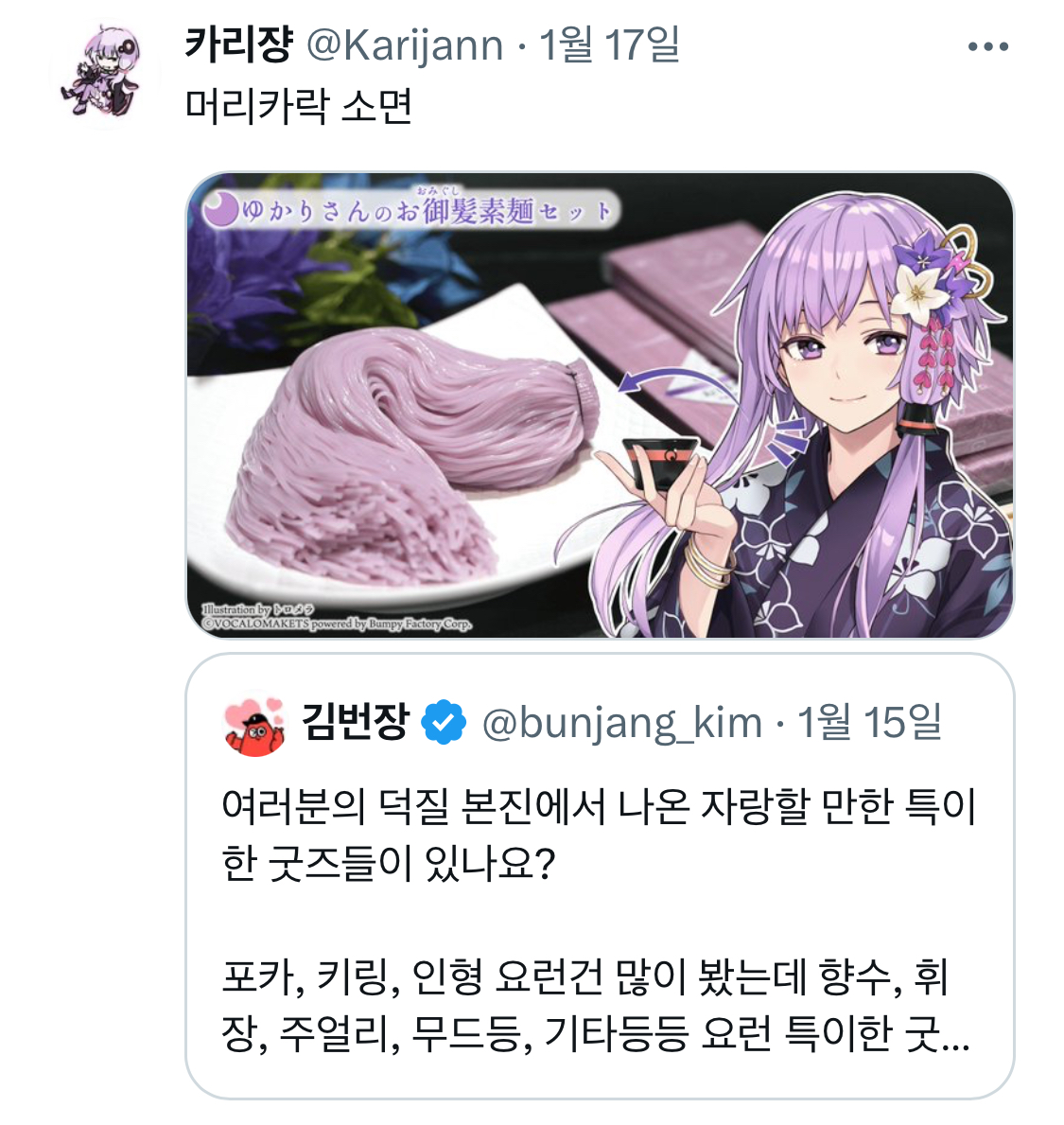Click the 1월 17일 tweet date
Image resolution: width=1064 pixels, height=1125 pixels.
coord(609,44)
